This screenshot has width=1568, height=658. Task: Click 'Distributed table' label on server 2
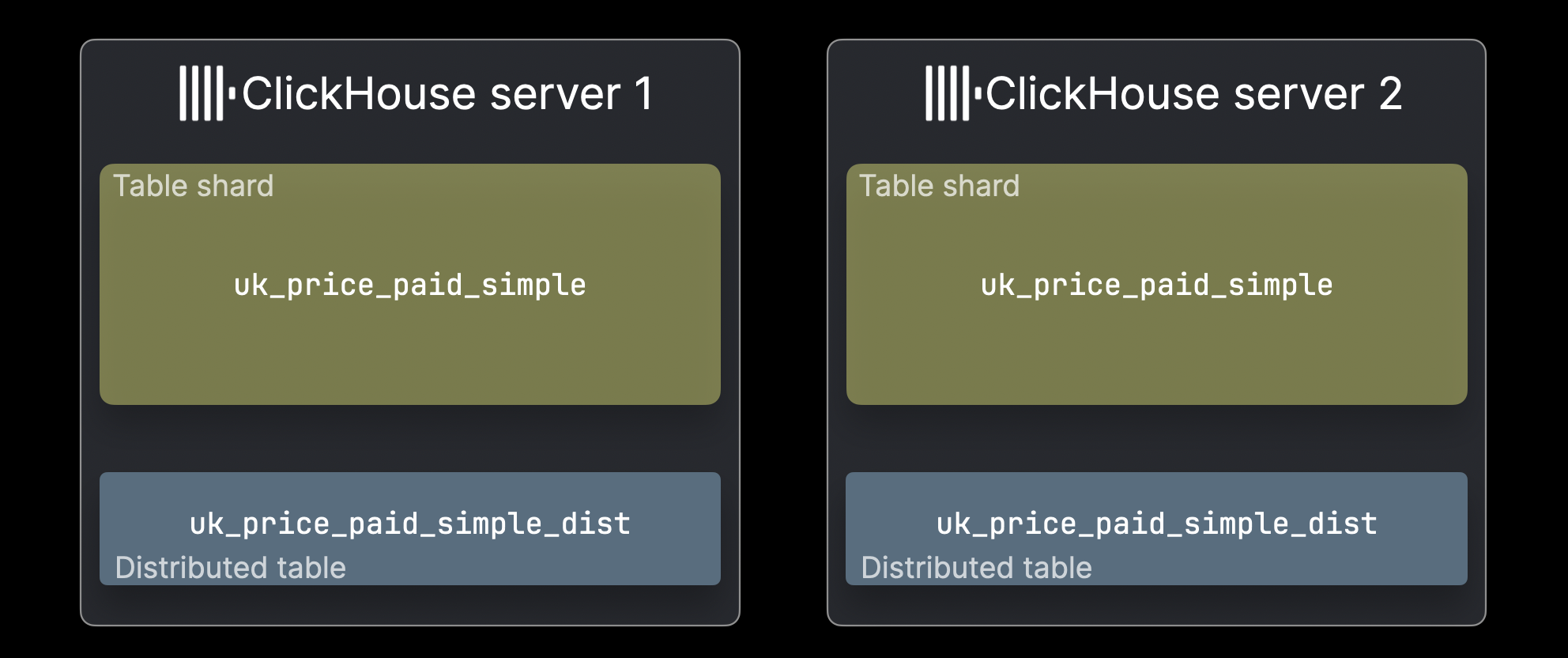coord(977,568)
